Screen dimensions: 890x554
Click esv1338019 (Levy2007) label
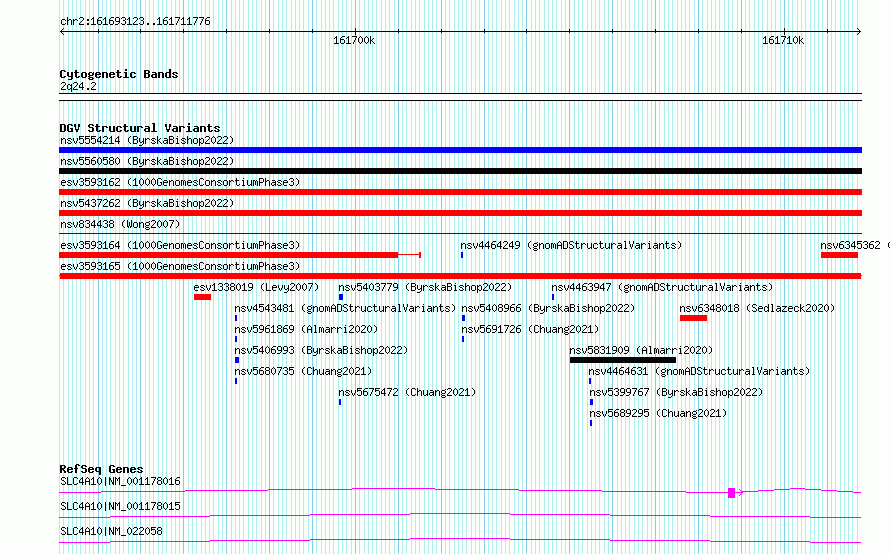point(256,287)
